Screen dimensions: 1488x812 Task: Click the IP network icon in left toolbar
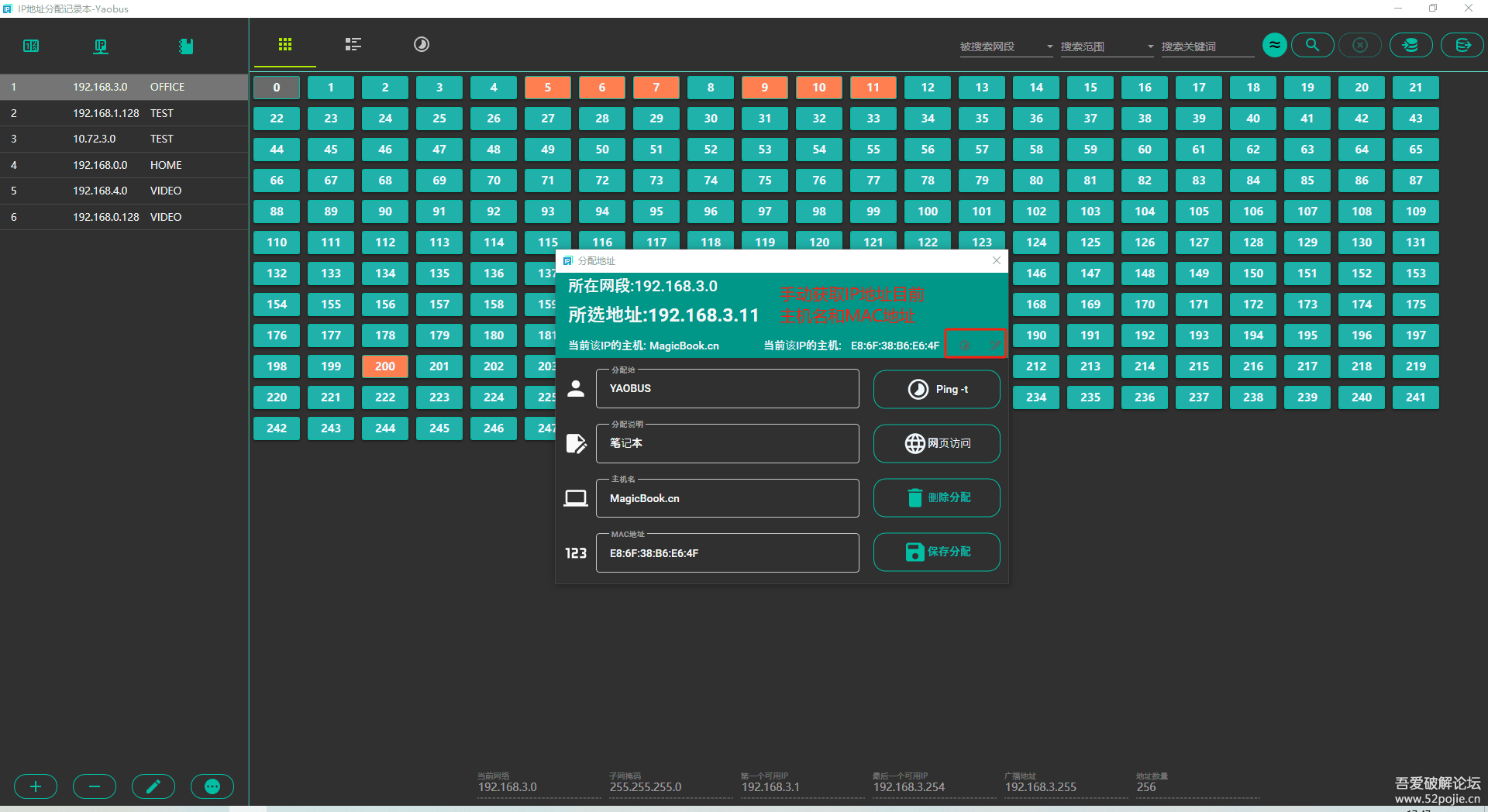click(x=101, y=46)
